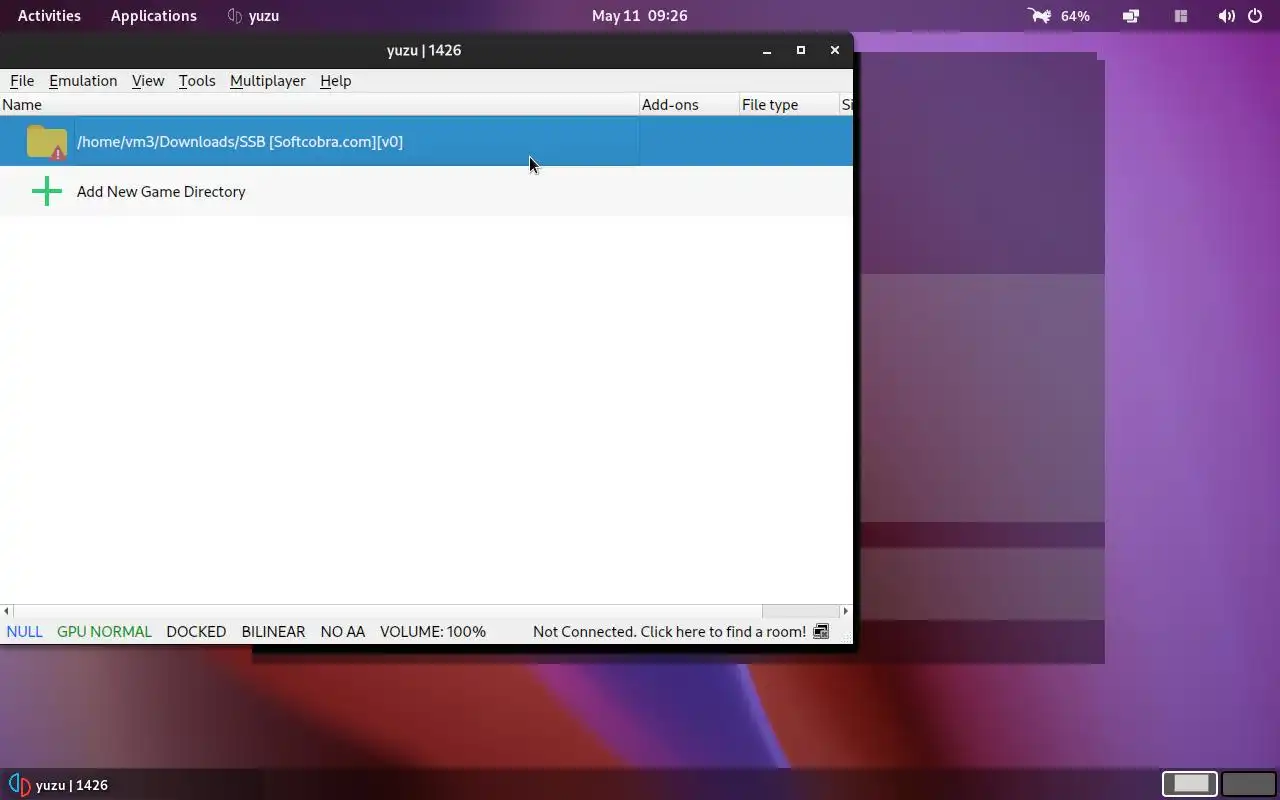Viewport: 1280px width, 800px height.
Task: Open the Activities overview
Action: [49, 16]
